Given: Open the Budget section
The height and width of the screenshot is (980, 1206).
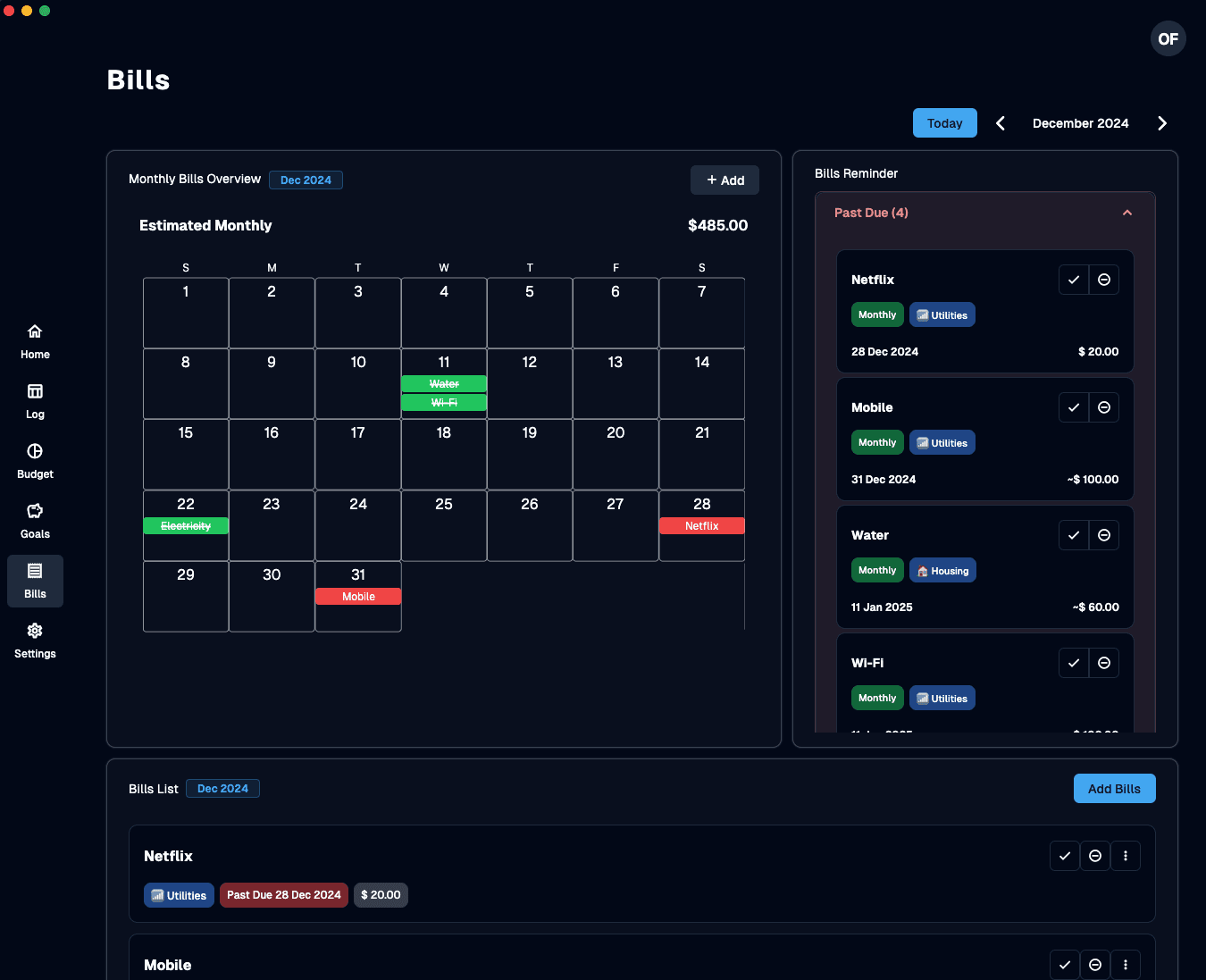Looking at the screenshot, I should click(x=34, y=459).
